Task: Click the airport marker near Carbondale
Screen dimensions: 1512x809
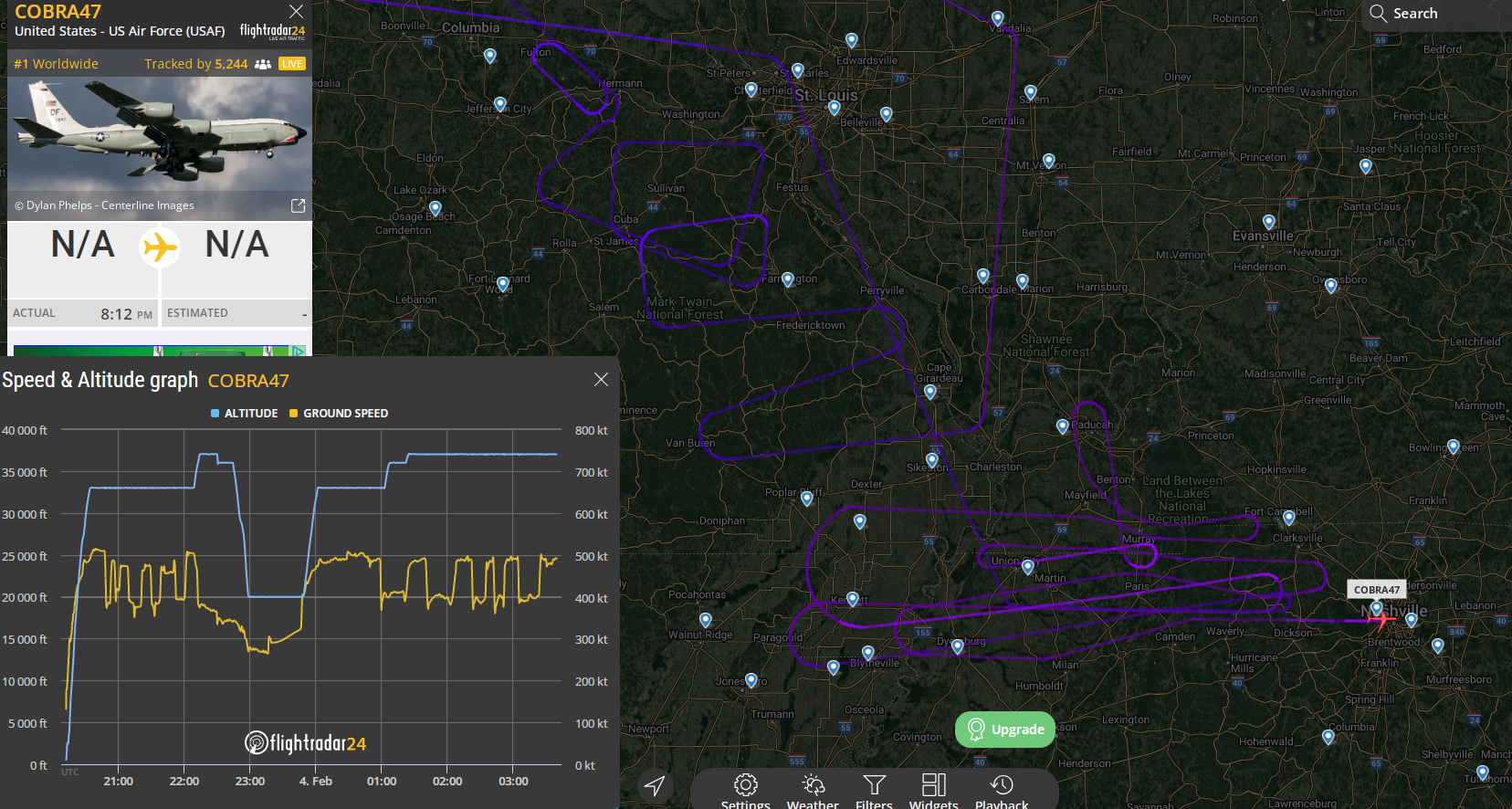Action: [982, 276]
